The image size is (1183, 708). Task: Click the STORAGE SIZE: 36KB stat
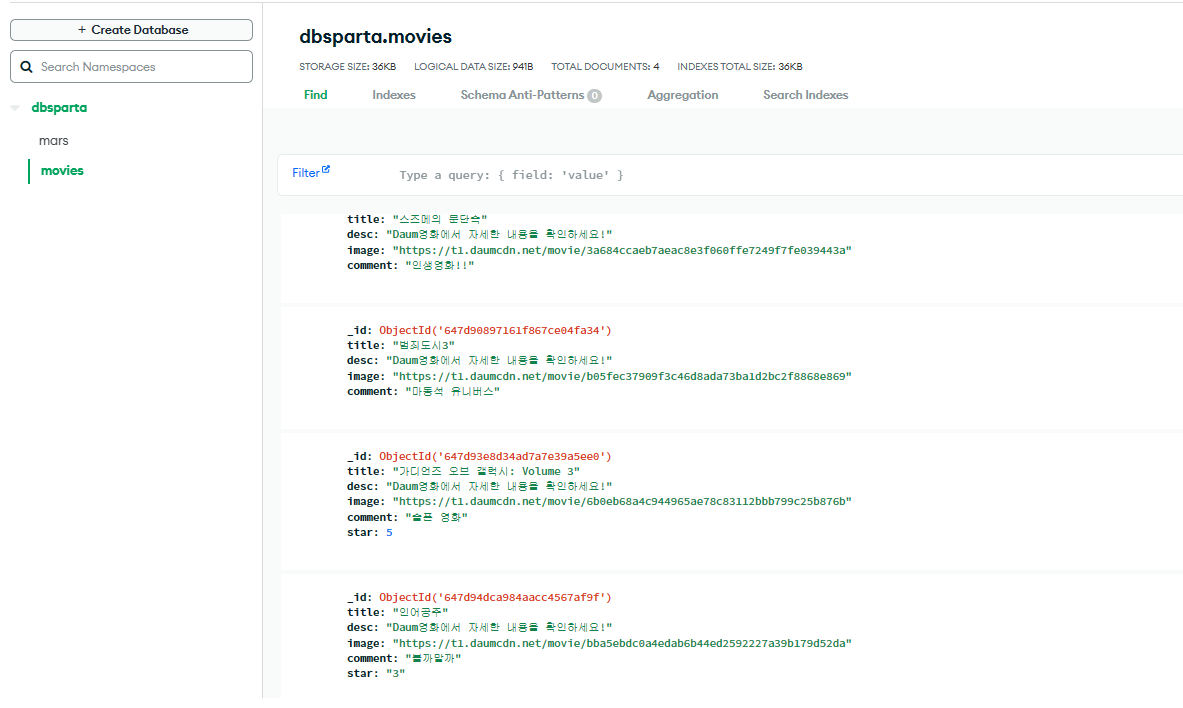pos(348,66)
